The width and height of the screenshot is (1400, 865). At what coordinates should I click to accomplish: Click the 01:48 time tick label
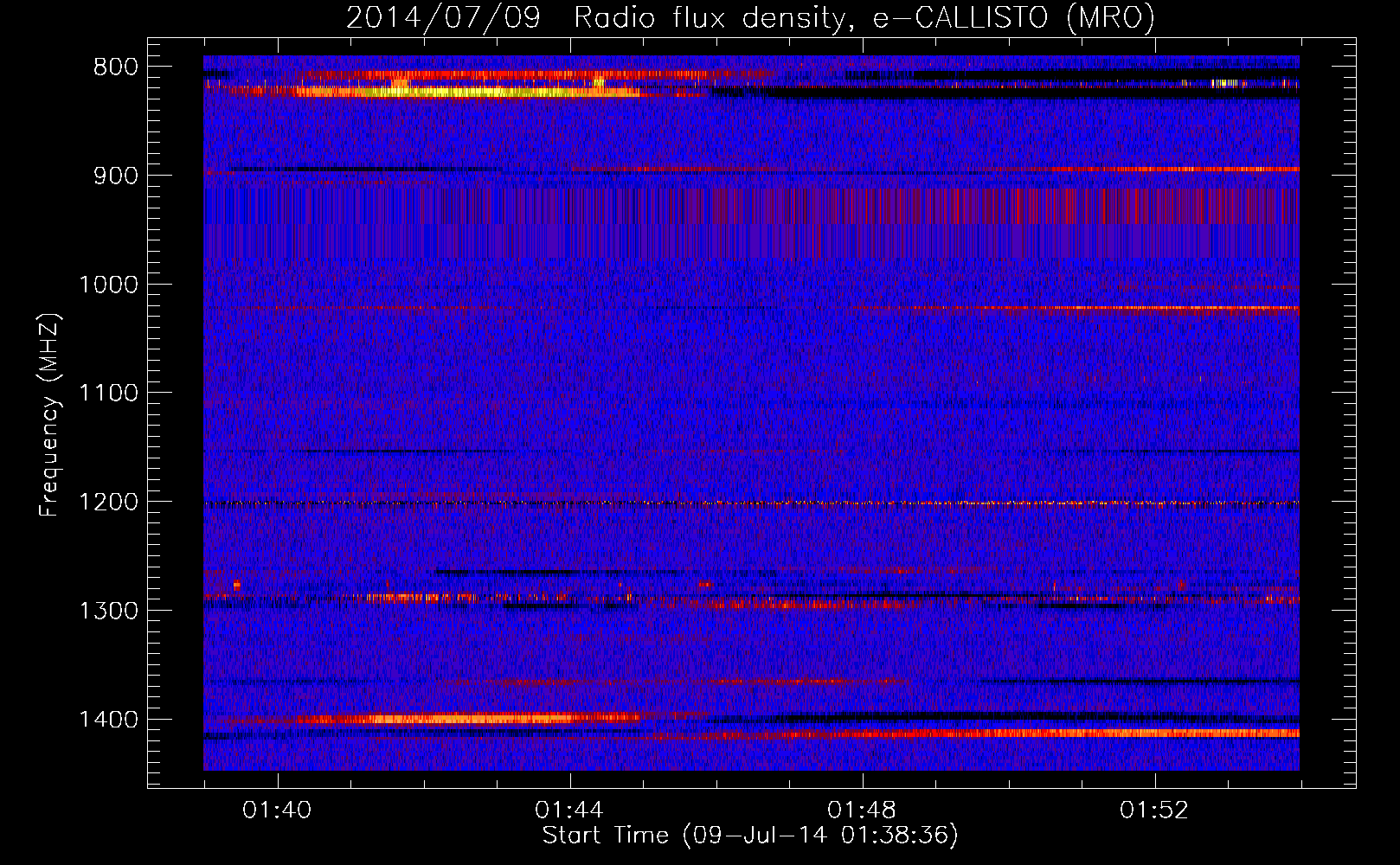click(x=862, y=811)
